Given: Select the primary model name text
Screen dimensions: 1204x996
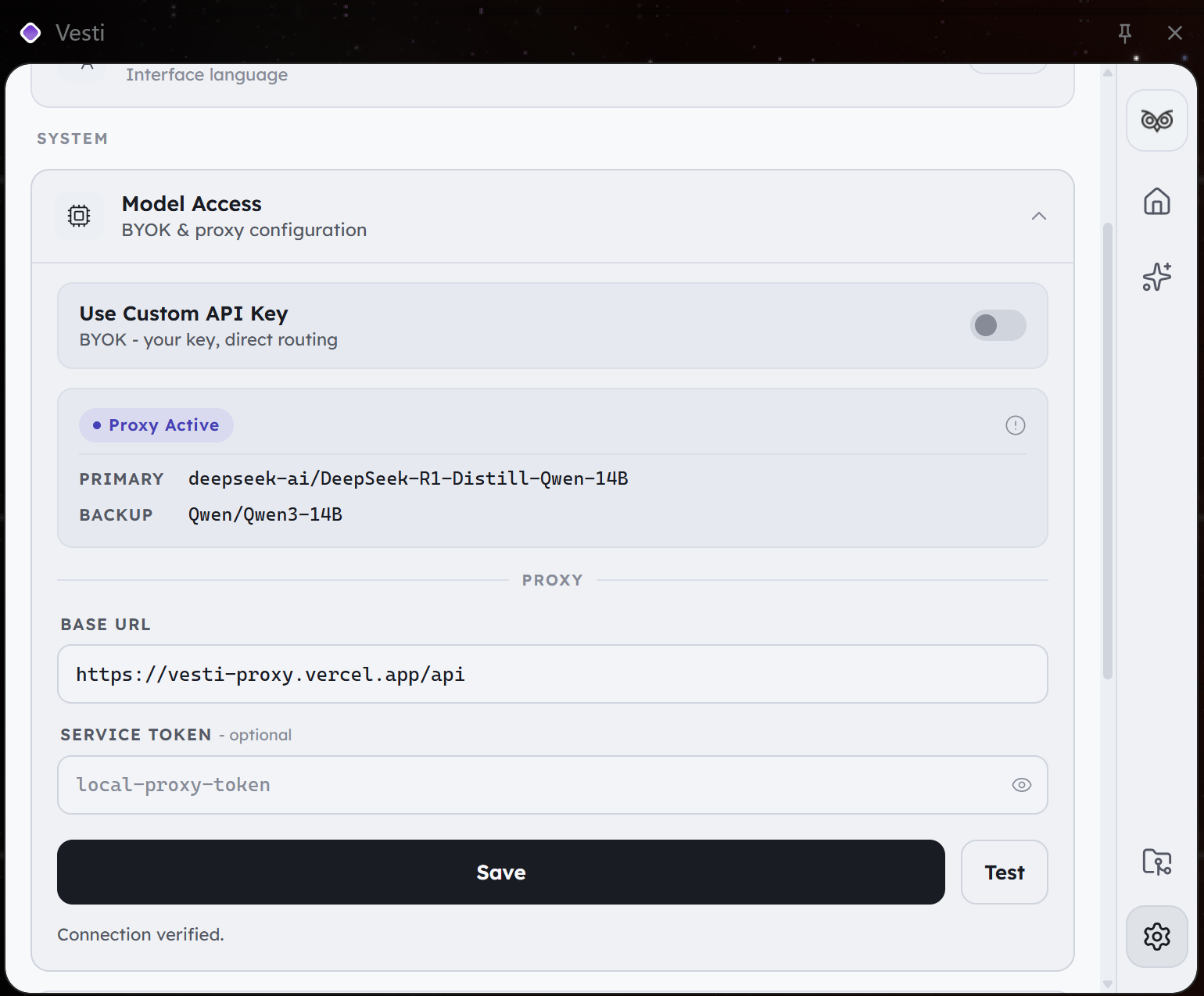Looking at the screenshot, I should click(408, 478).
